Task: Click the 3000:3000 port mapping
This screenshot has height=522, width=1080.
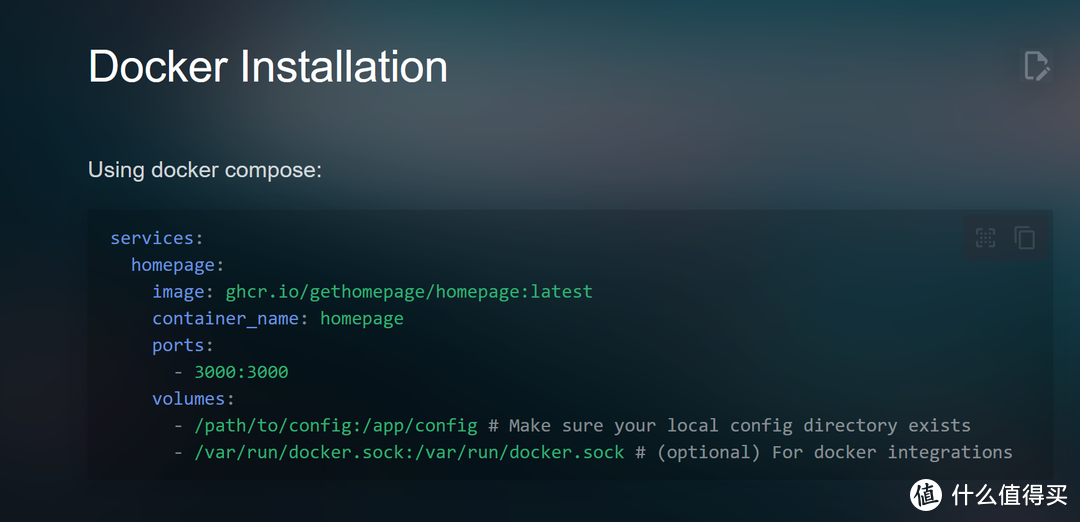Action: pos(241,372)
